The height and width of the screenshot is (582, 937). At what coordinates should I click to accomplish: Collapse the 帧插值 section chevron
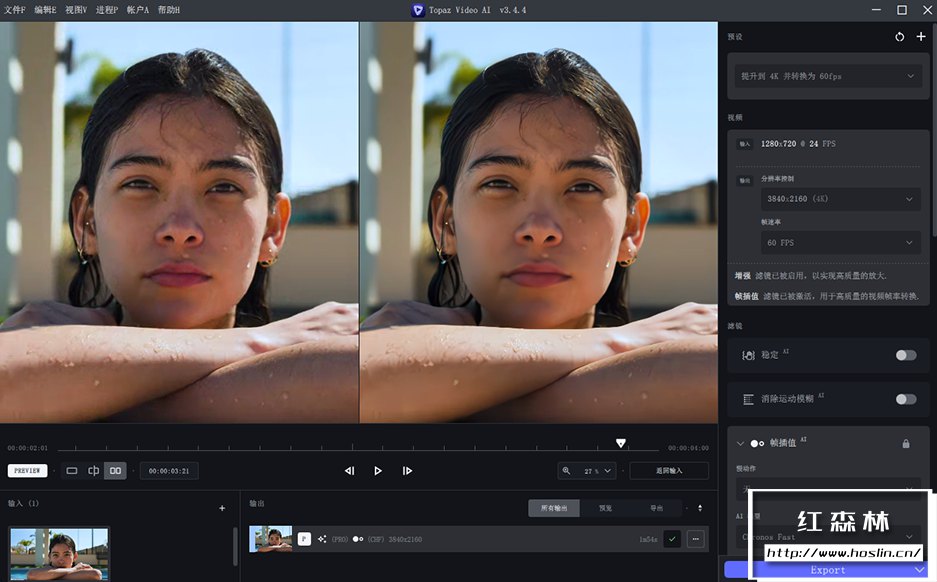740,443
